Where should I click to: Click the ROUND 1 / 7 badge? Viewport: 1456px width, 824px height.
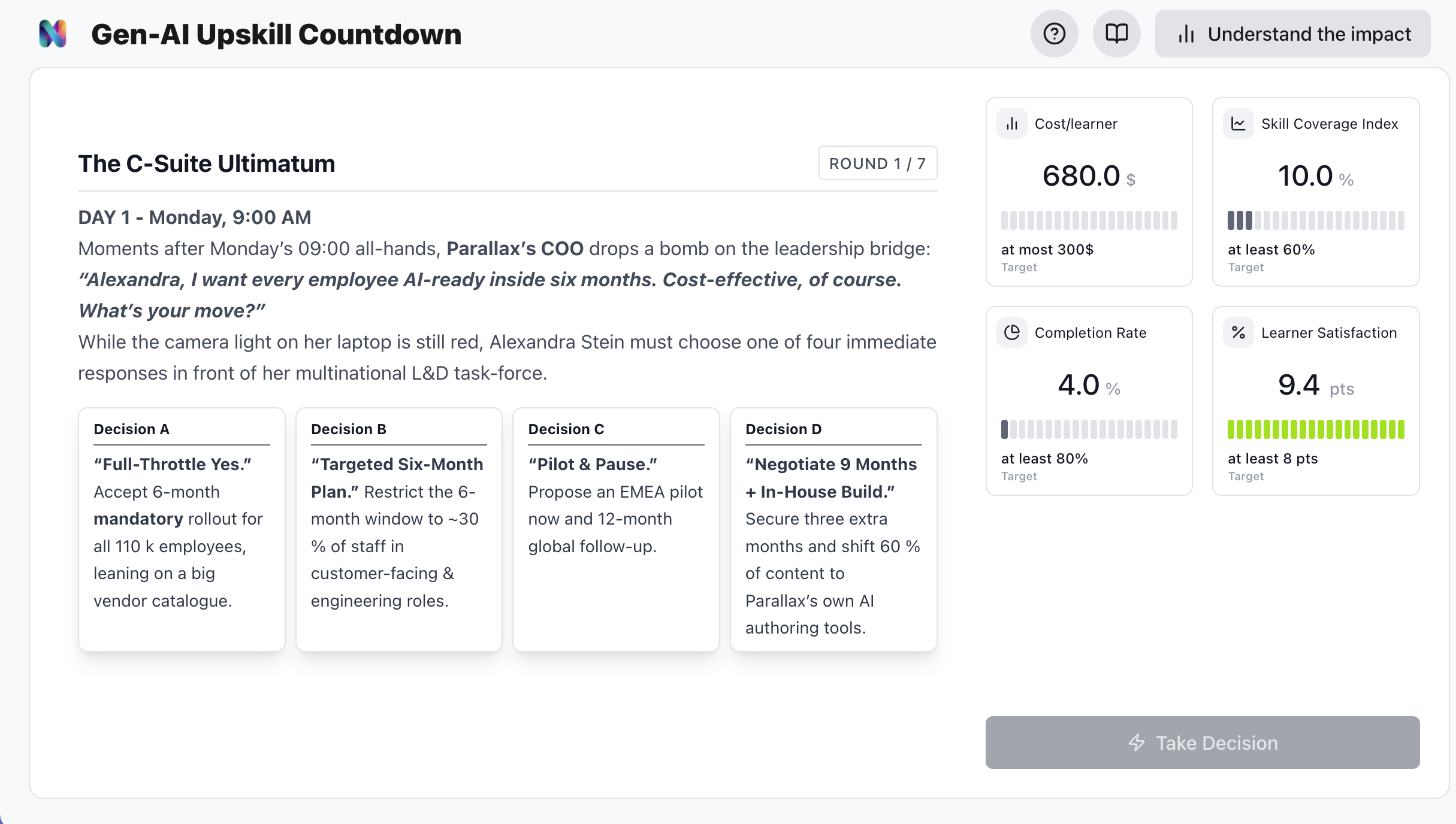tap(878, 163)
